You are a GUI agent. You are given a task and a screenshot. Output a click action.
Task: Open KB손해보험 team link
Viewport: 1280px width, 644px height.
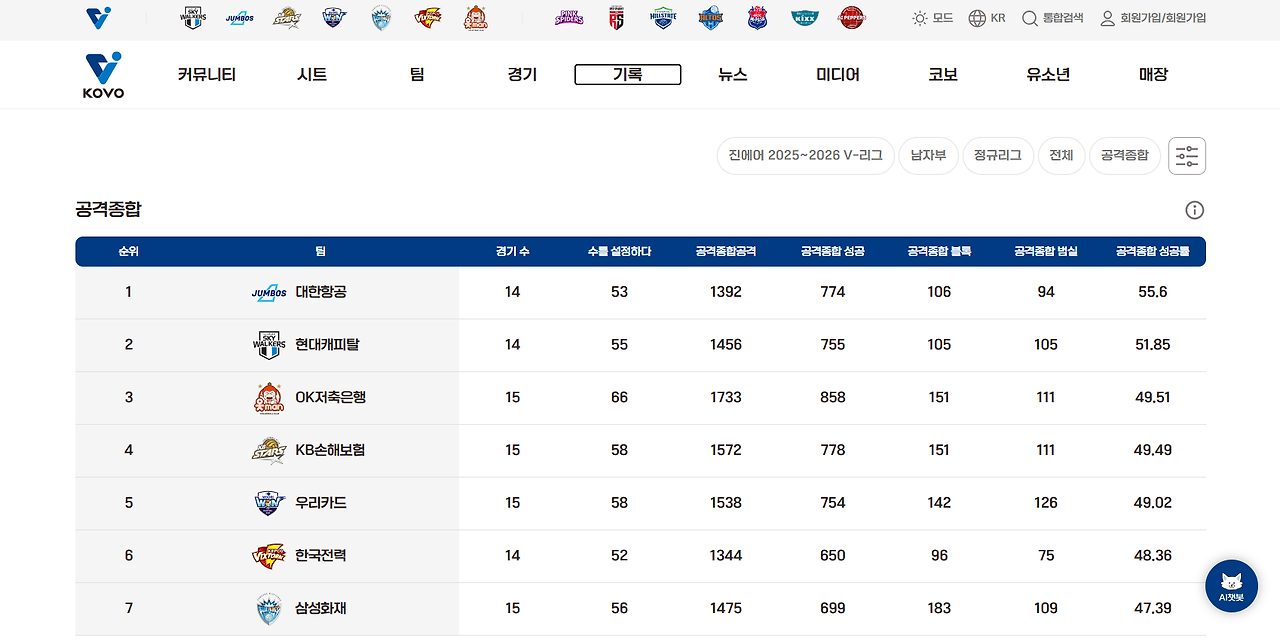click(330, 450)
